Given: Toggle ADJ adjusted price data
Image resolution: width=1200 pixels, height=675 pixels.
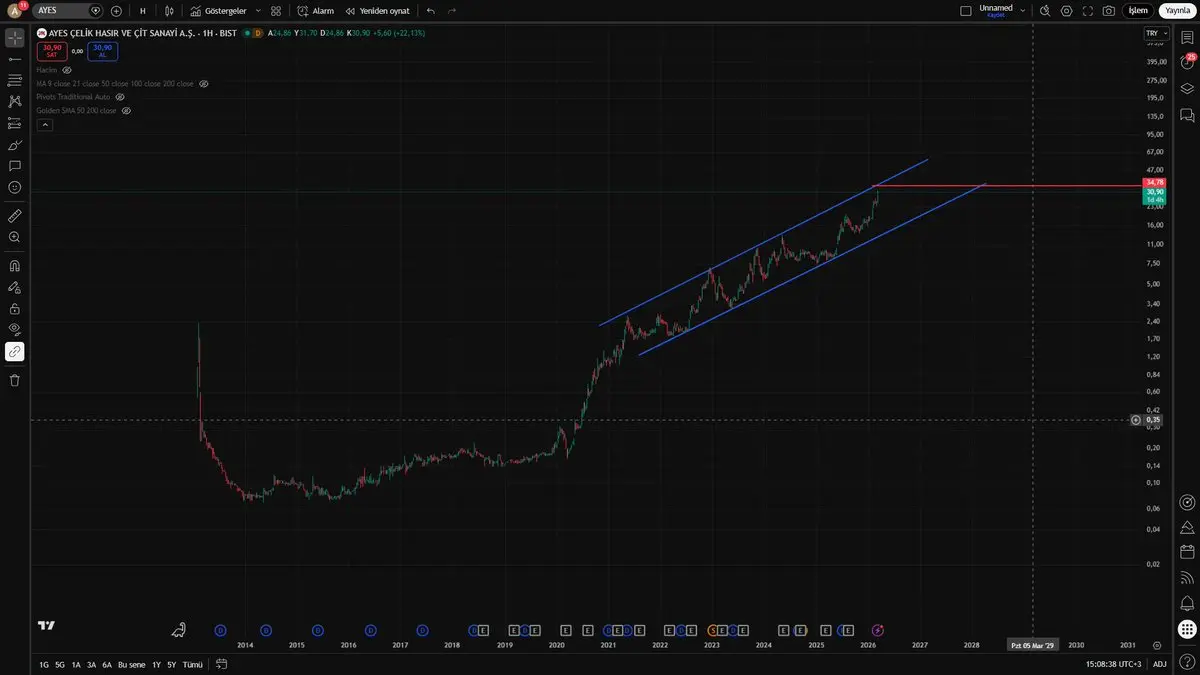Looking at the screenshot, I should coord(1159,664).
